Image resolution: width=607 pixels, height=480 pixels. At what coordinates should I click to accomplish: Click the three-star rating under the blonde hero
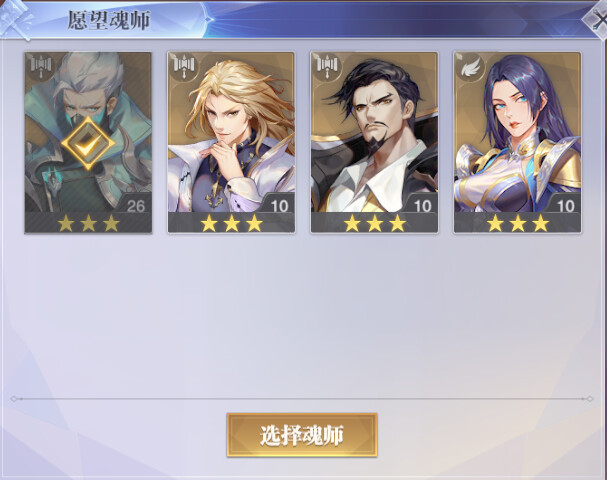(231, 223)
